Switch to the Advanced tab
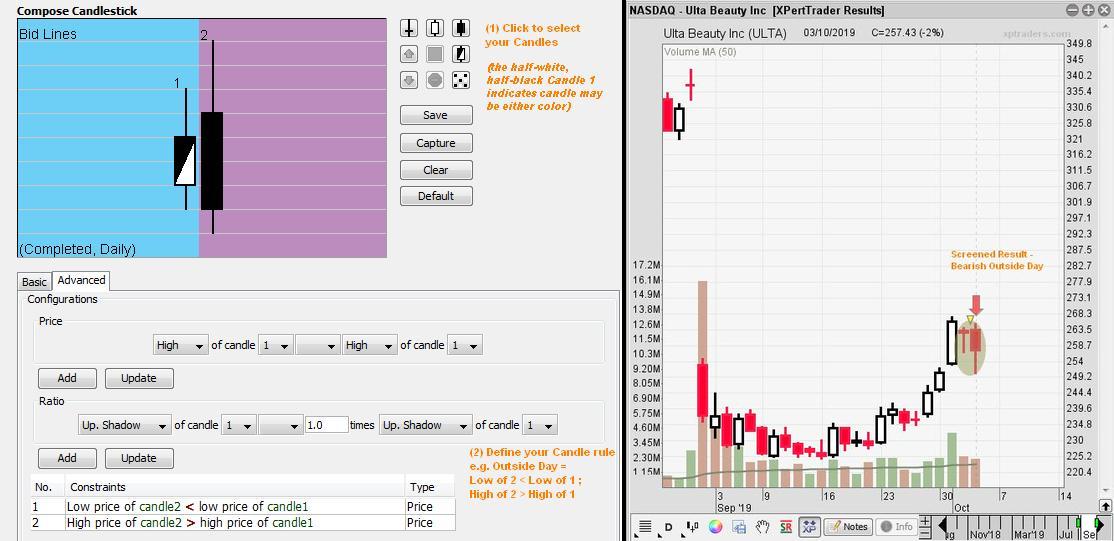Image resolution: width=1114 pixels, height=541 pixels. 82,280
